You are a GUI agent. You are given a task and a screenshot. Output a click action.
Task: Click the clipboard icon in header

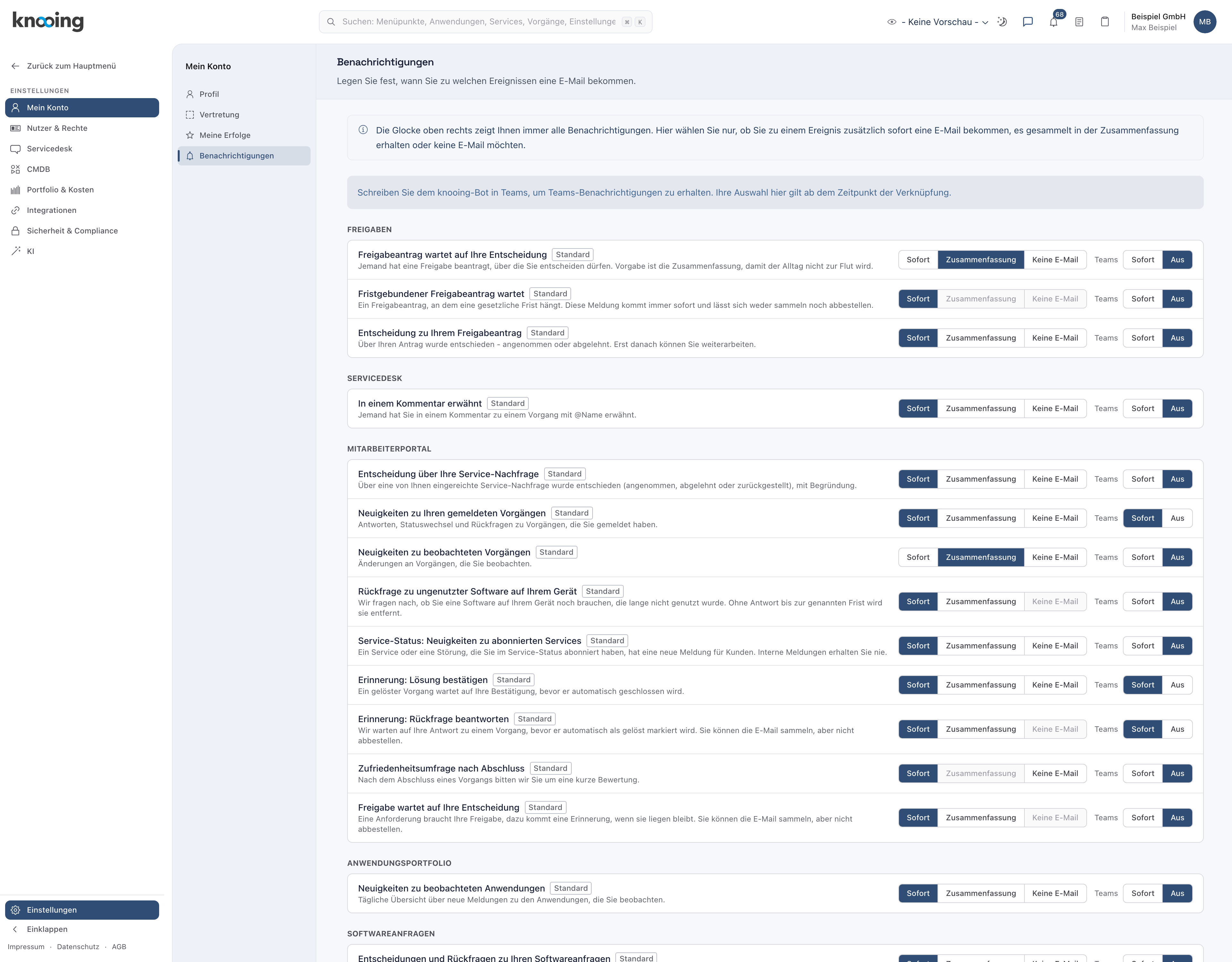1105,22
